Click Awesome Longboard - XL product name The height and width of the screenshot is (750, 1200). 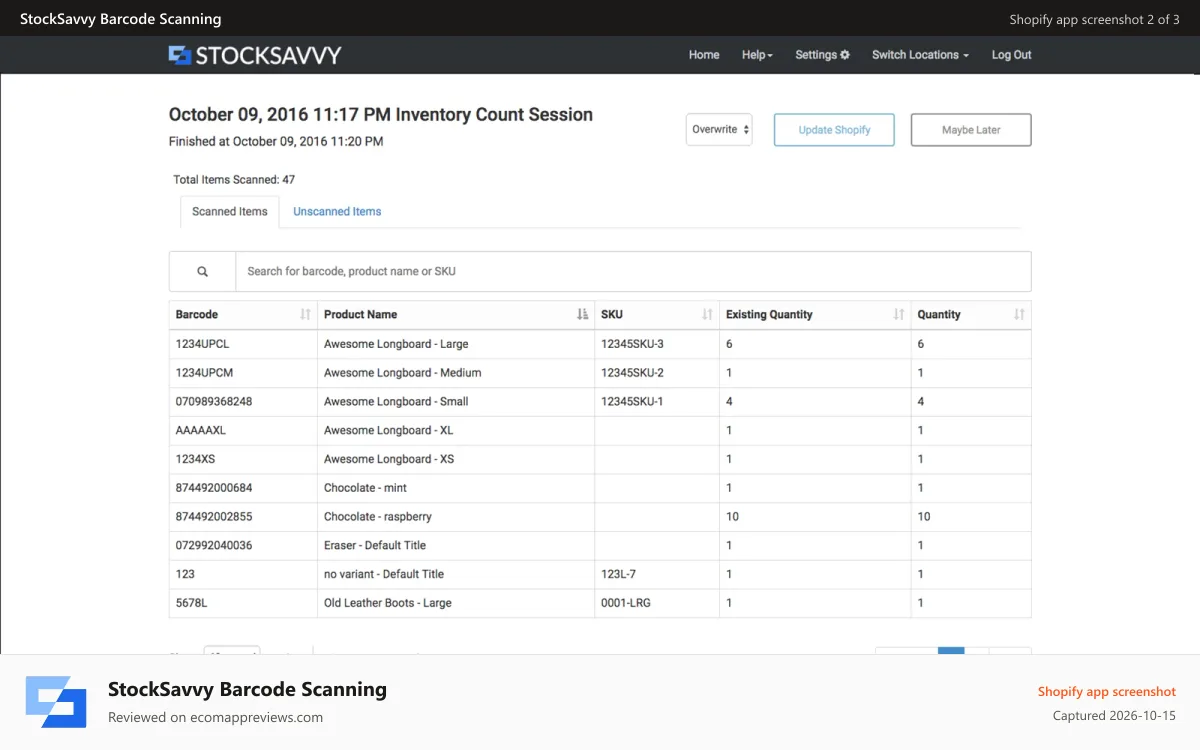(x=388, y=431)
